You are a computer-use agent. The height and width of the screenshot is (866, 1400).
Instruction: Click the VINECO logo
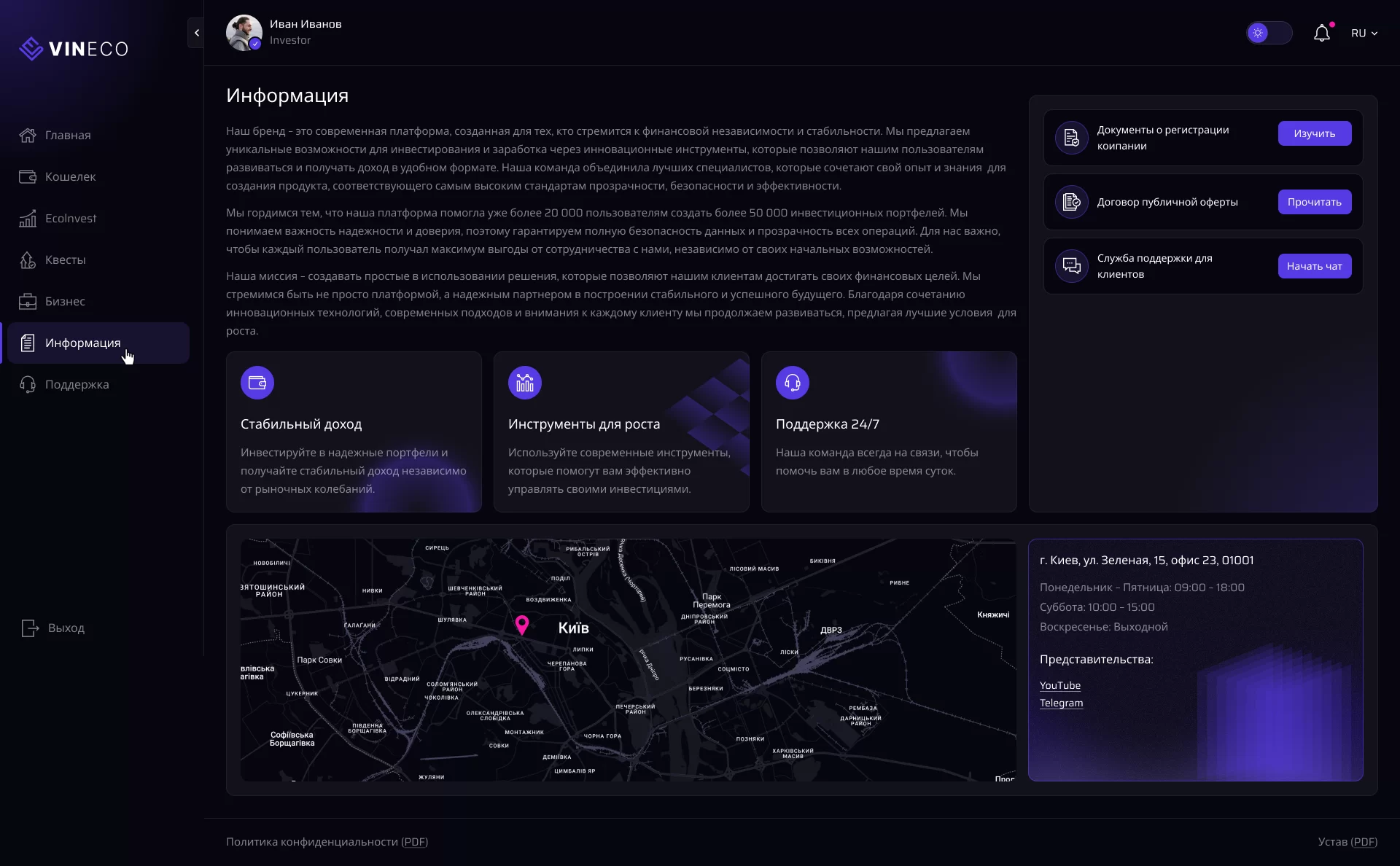(x=74, y=49)
